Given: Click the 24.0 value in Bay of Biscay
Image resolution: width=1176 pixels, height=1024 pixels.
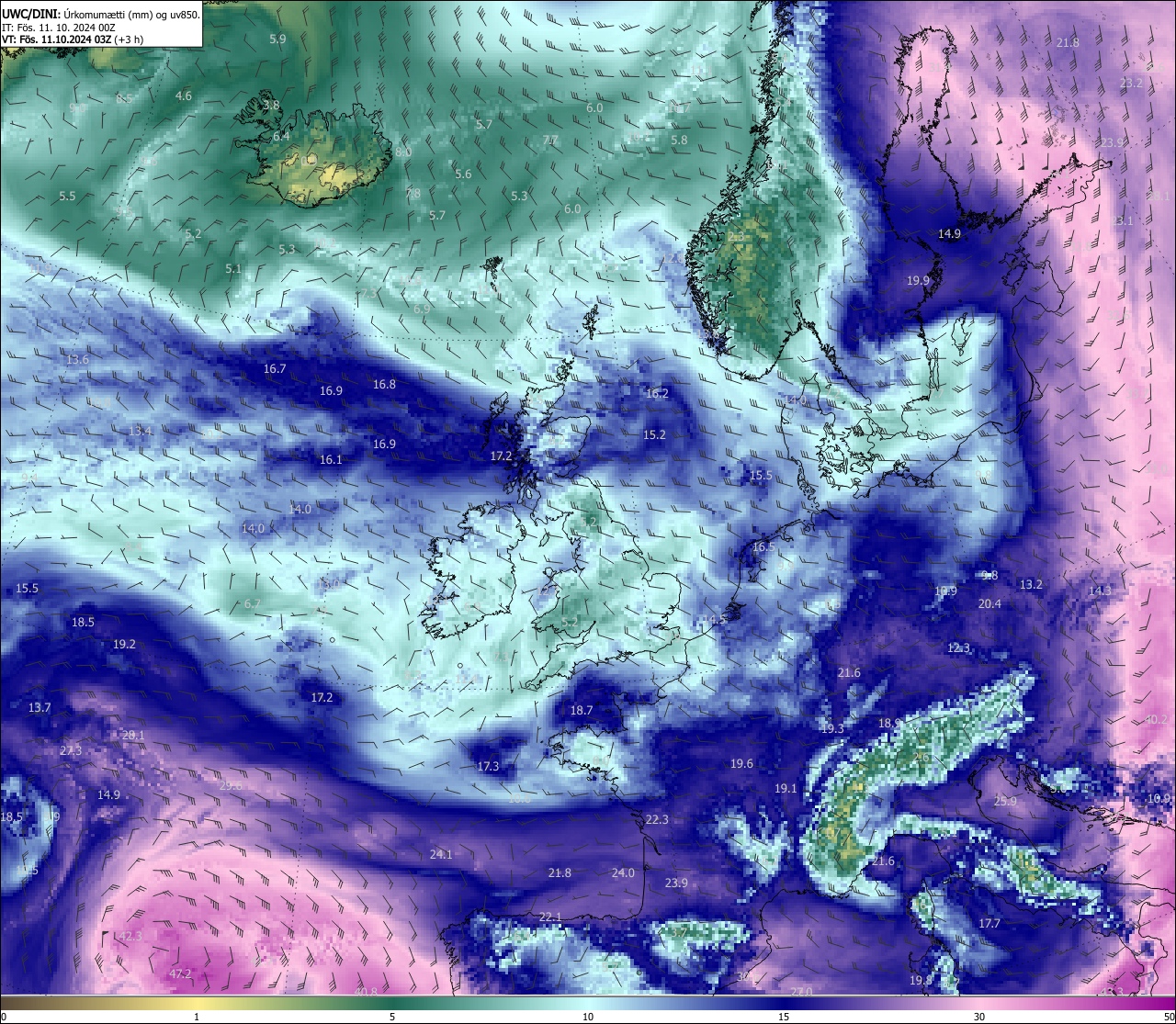Looking at the screenshot, I should 623,872.
